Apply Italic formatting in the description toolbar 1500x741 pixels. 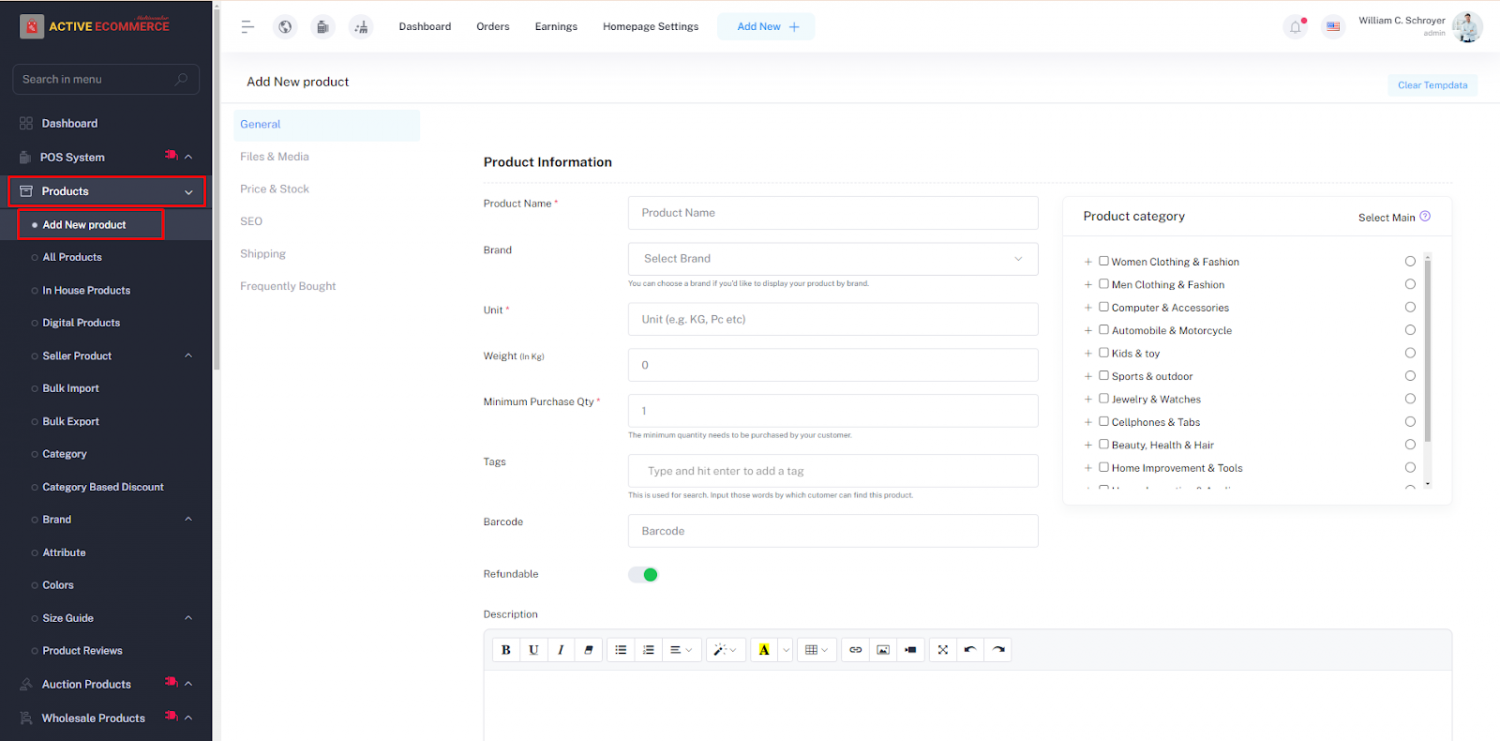[561, 649]
